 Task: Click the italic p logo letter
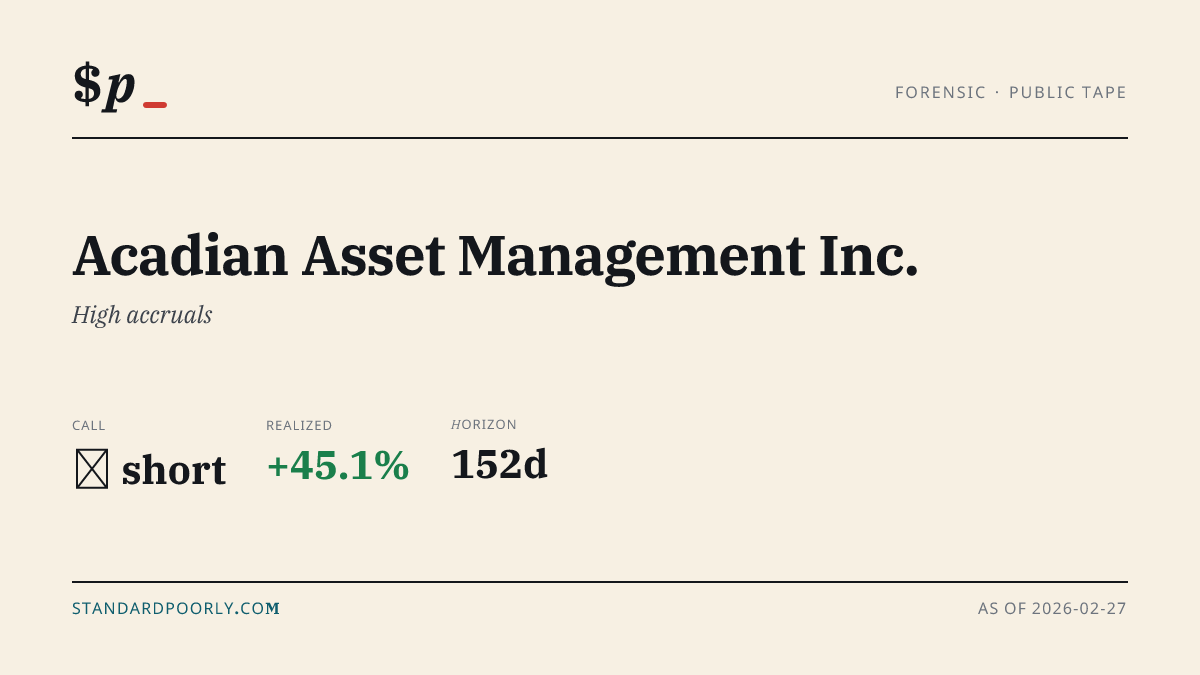120,90
